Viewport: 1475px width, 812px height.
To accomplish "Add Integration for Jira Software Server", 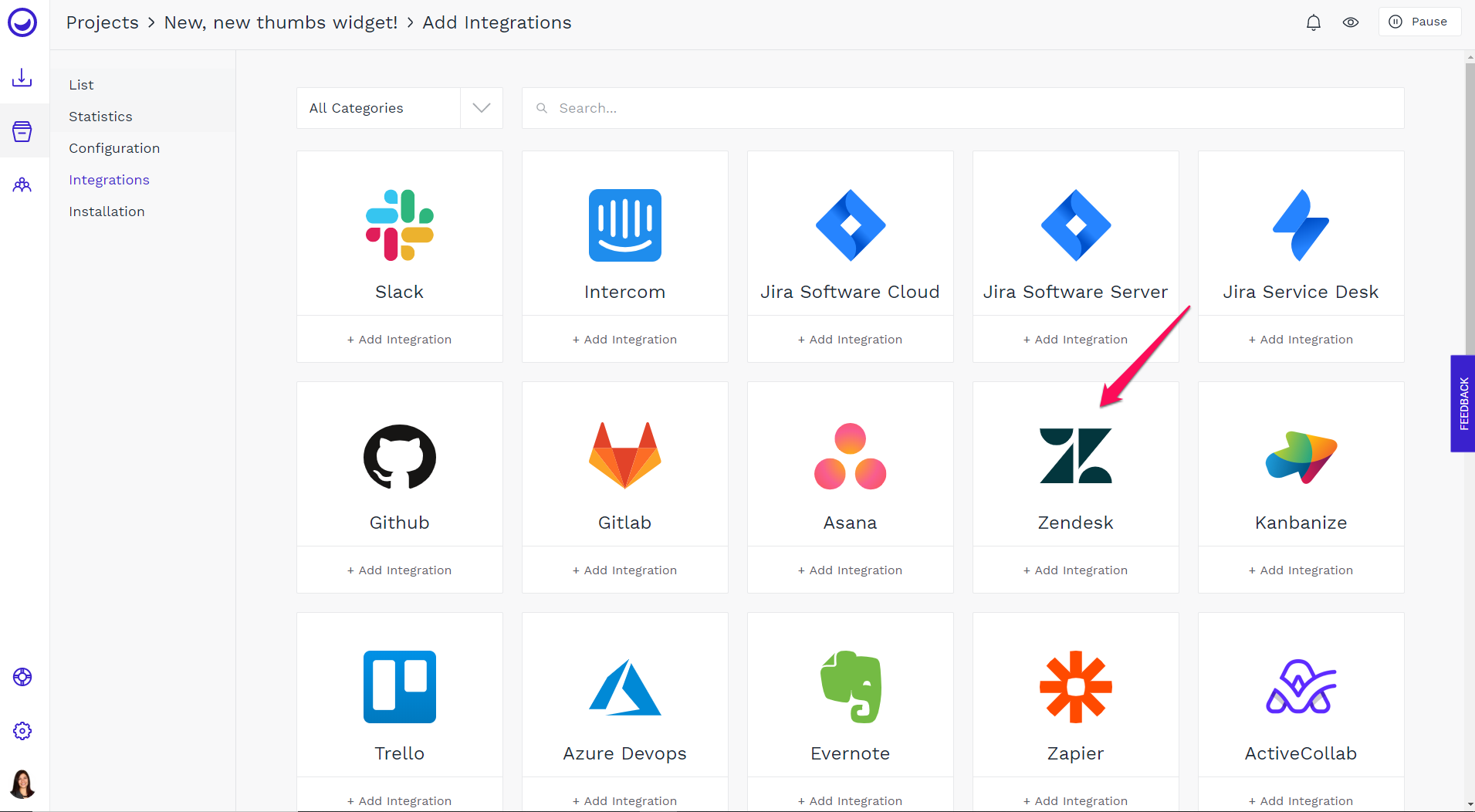I will [x=1076, y=340].
